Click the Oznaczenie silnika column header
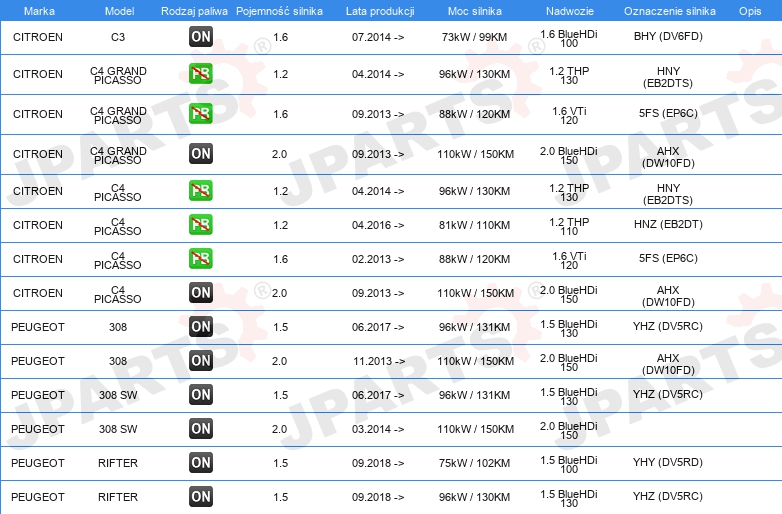782x514 pixels. [670, 11]
